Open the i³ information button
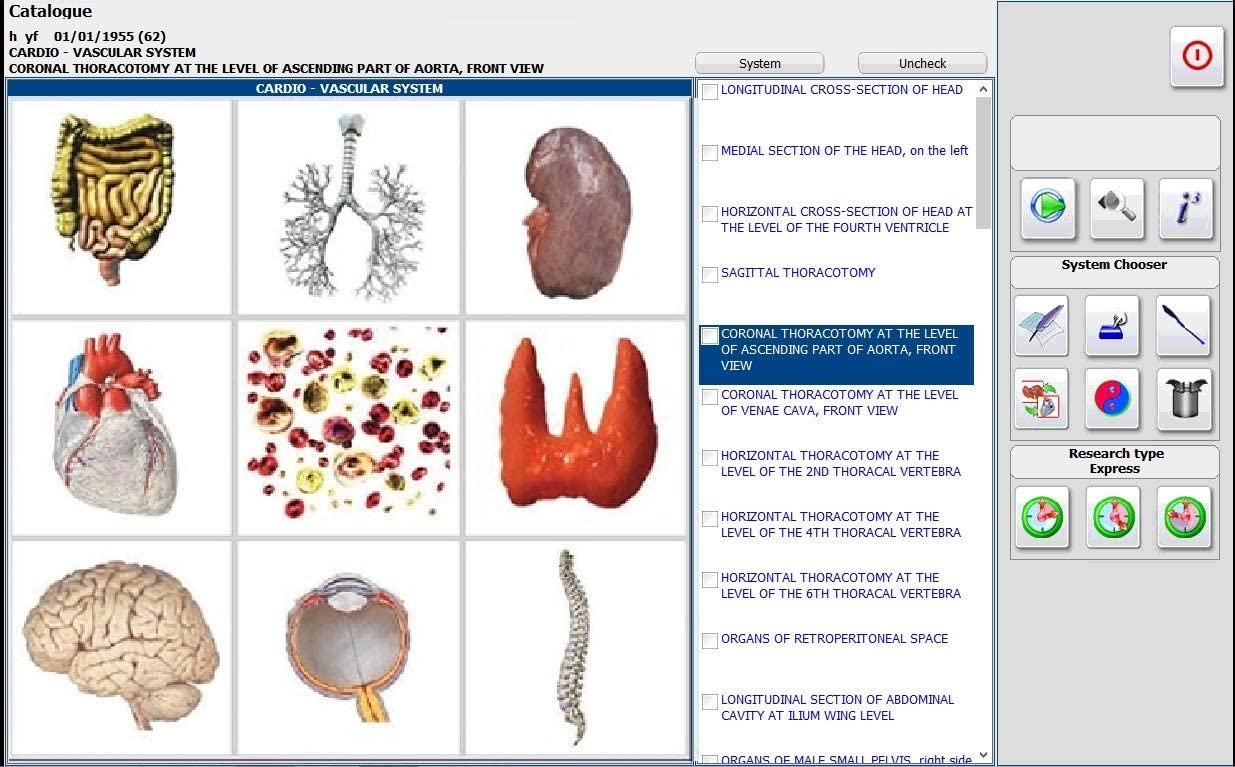This screenshot has width=1235, height=767. 1186,208
